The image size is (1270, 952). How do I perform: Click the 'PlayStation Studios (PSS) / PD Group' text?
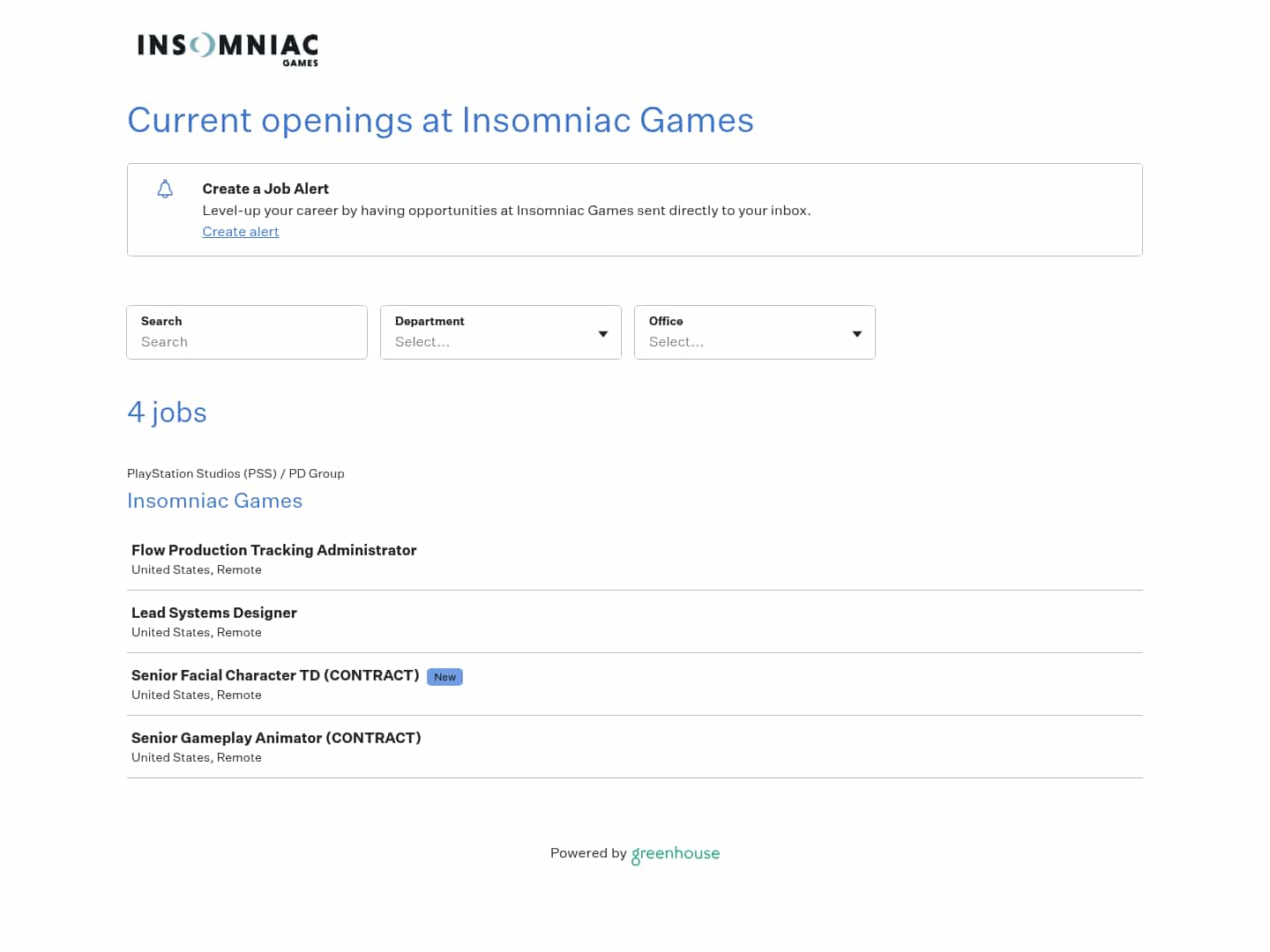235,473
